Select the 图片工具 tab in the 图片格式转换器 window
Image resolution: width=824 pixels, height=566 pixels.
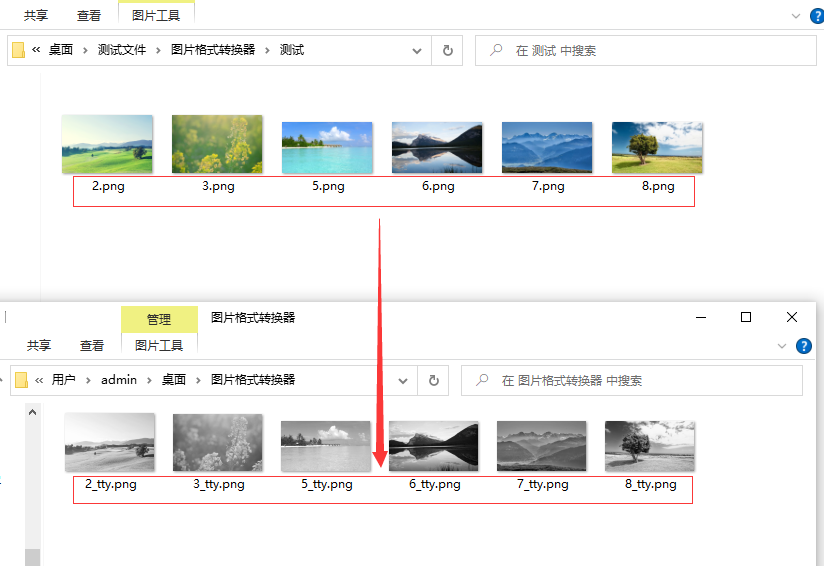[159, 345]
